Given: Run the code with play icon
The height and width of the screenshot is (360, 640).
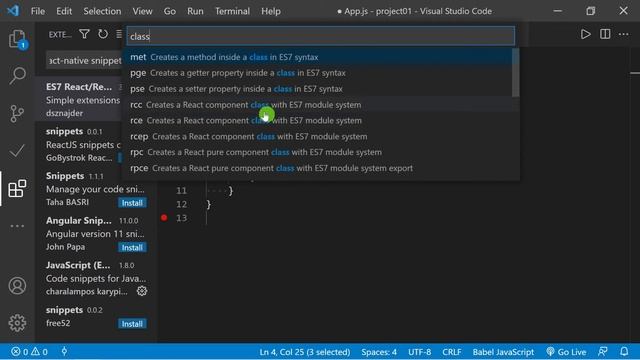Looking at the screenshot, I should click(586, 34).
